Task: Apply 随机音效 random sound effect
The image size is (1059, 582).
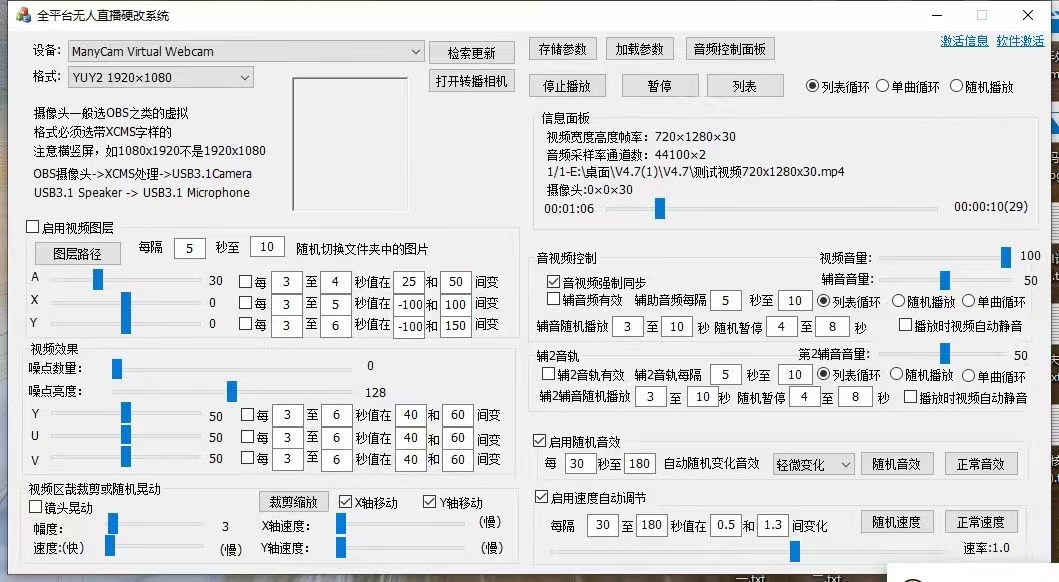Action: point(896,463)
